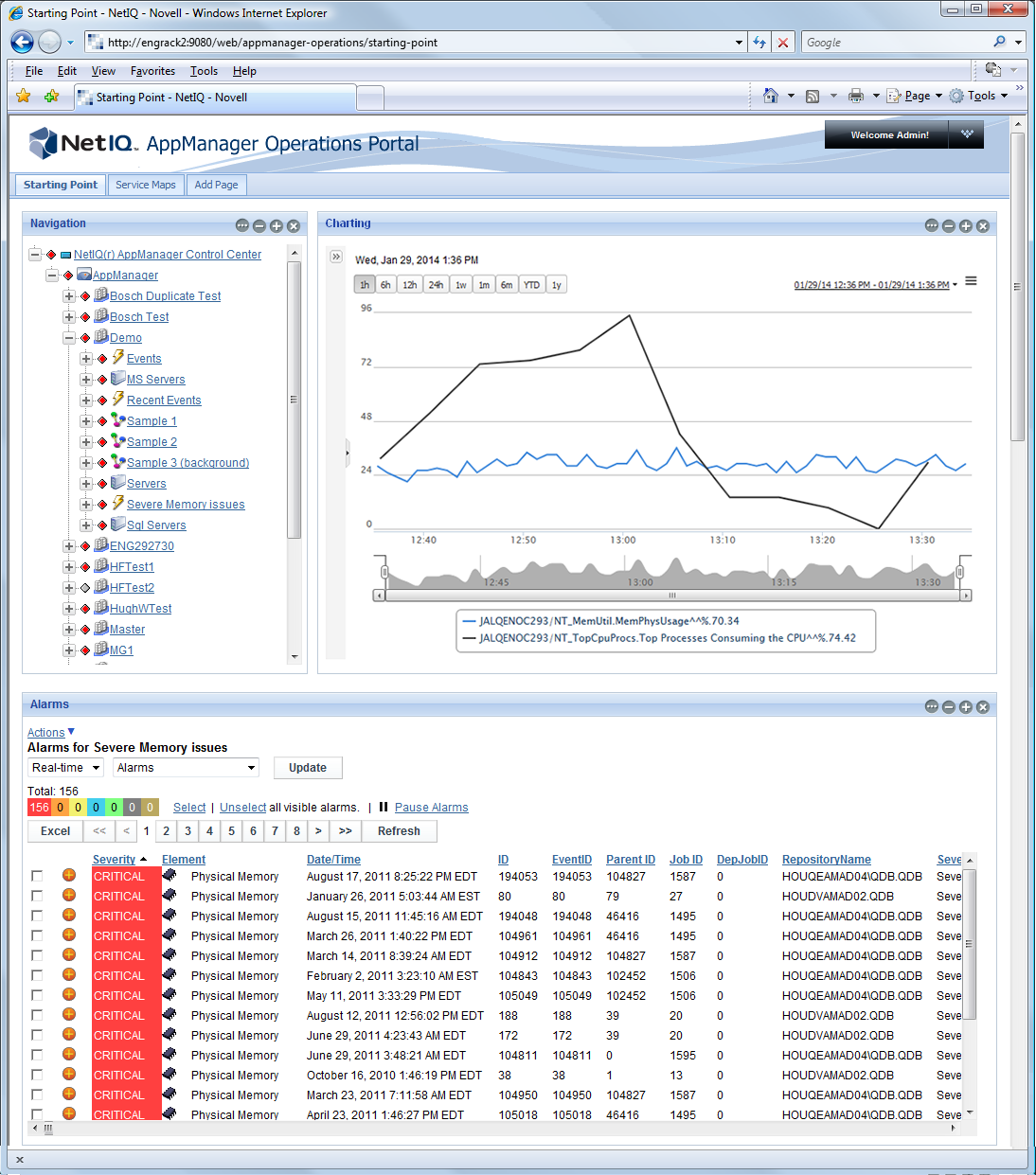Expand the ENG292730 tree node

pyautogui.click(x=69, y=546)
